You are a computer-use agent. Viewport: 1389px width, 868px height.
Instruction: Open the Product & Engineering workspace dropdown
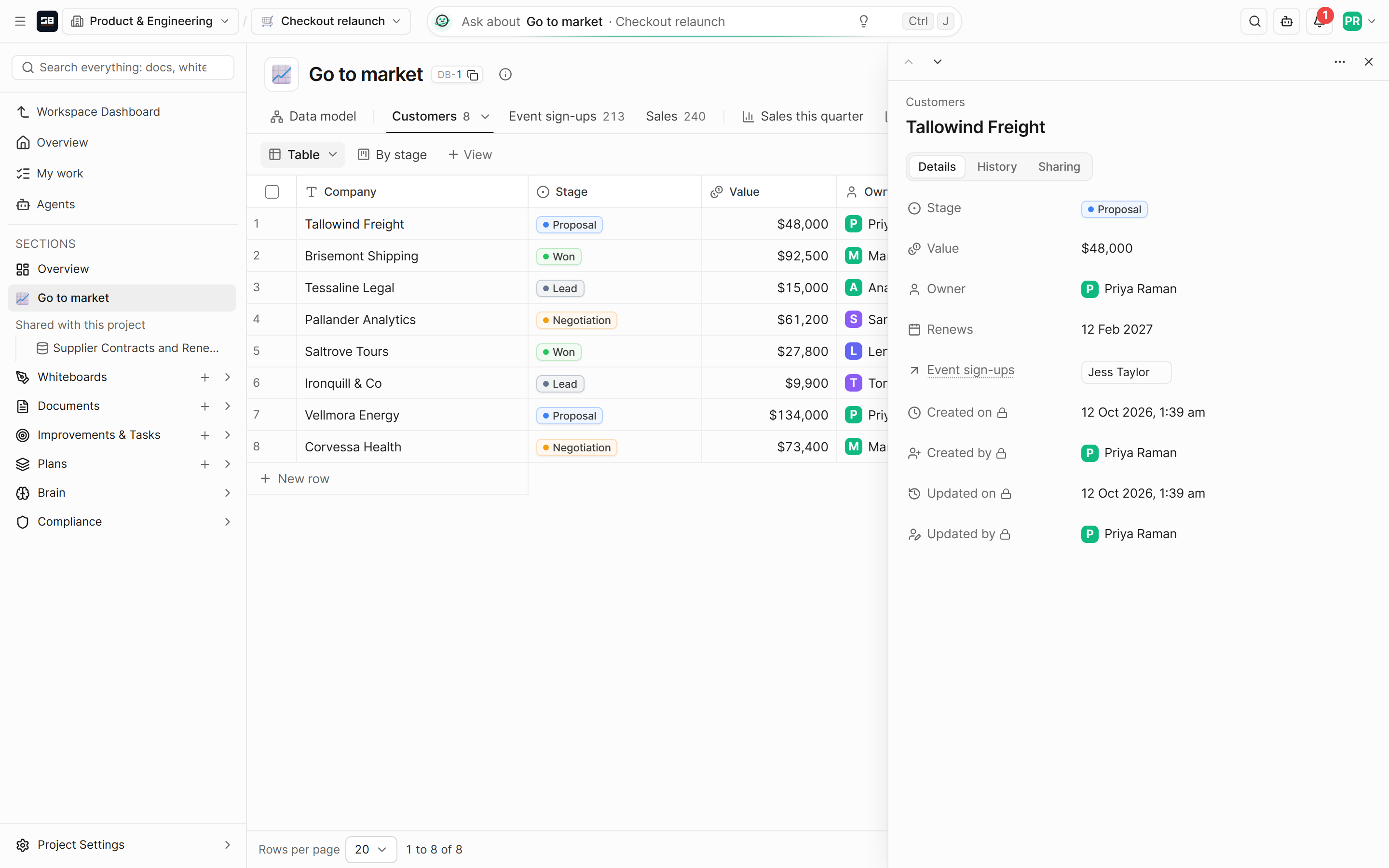point(150,21)
